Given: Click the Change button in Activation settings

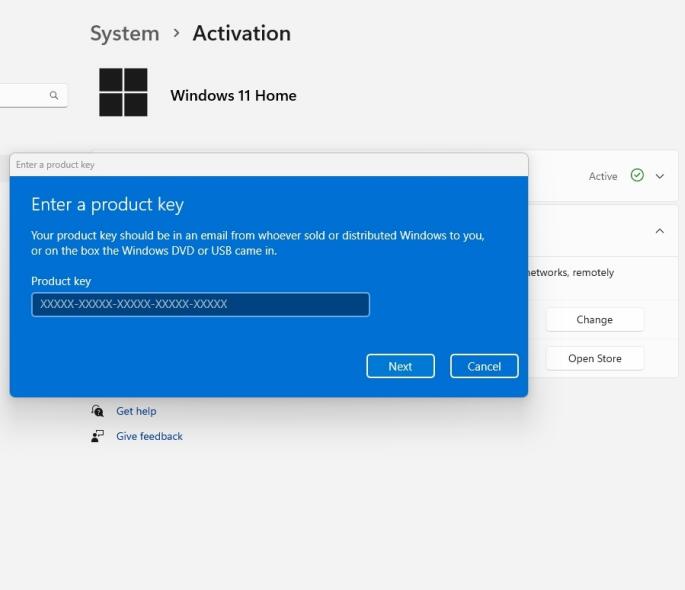Looking at the screenshot, I should tap(595, 320).
